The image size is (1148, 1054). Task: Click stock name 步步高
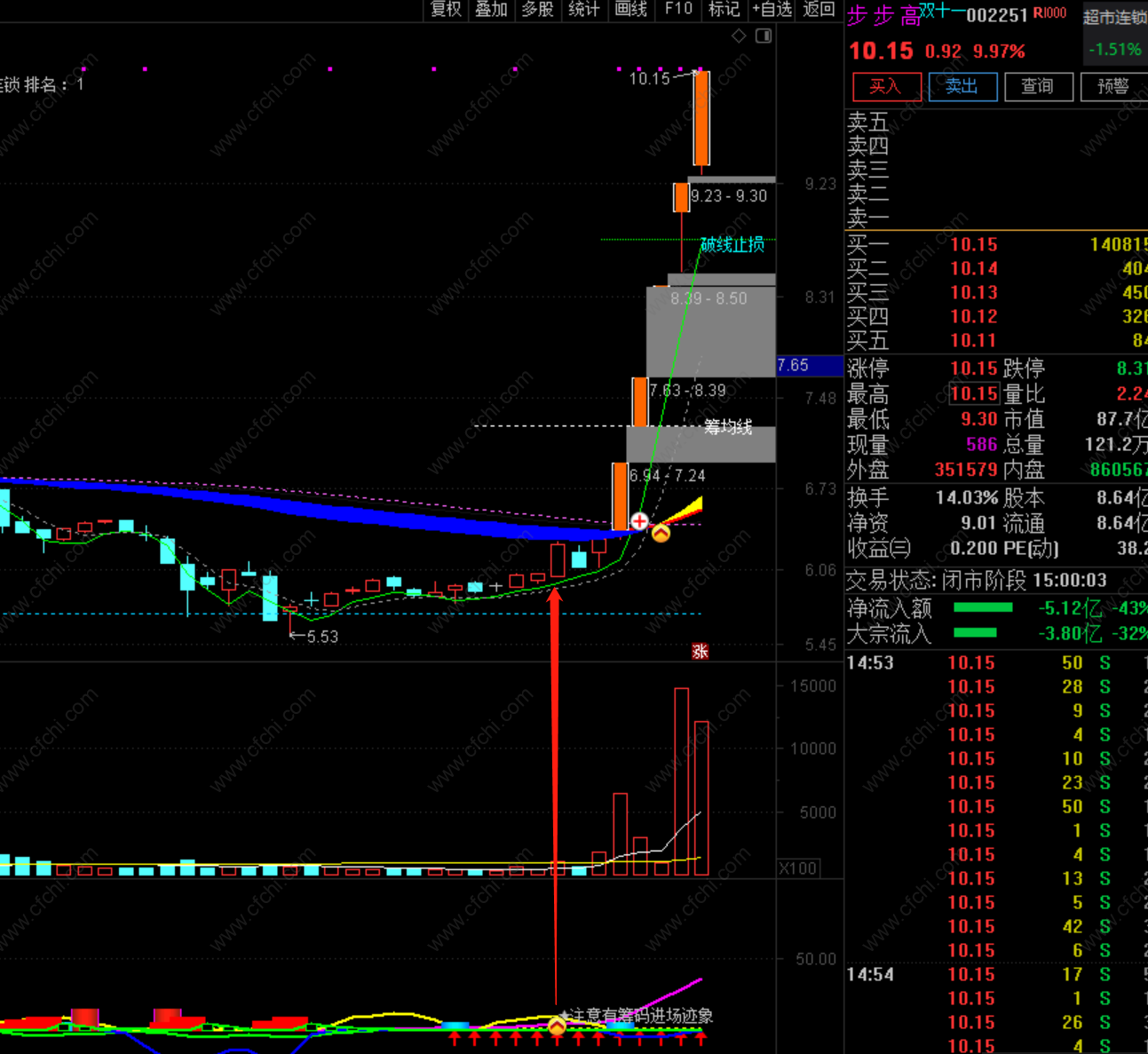[x=883, y=16]
